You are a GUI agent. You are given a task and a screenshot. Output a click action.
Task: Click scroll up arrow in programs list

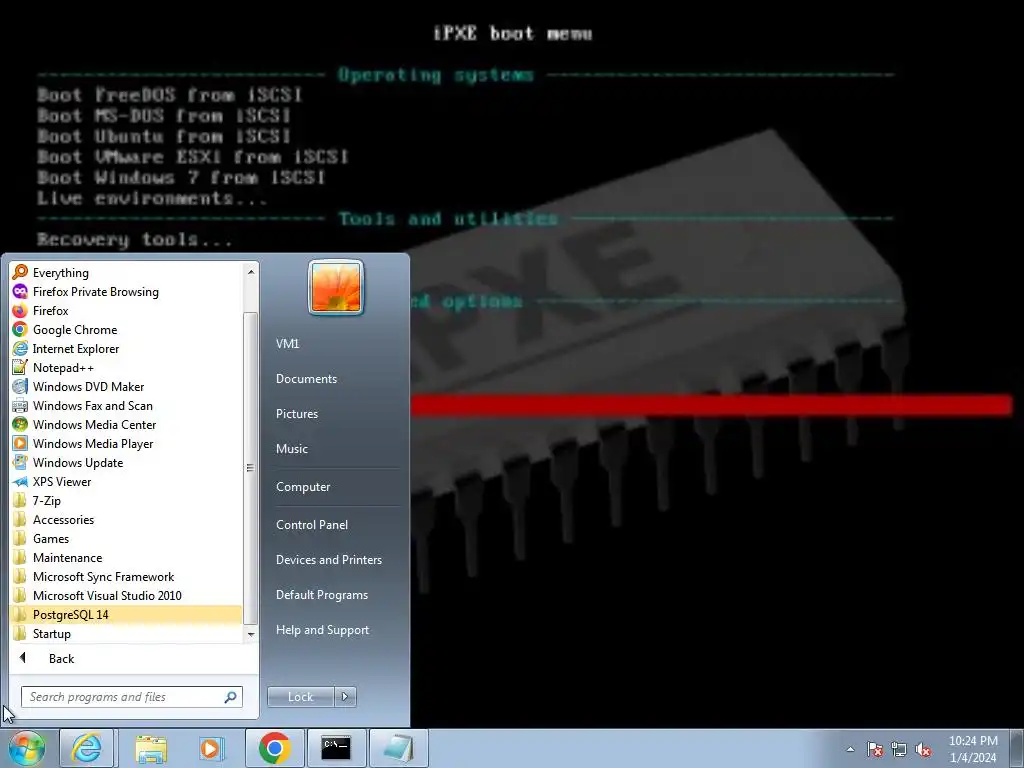point(251,271)
